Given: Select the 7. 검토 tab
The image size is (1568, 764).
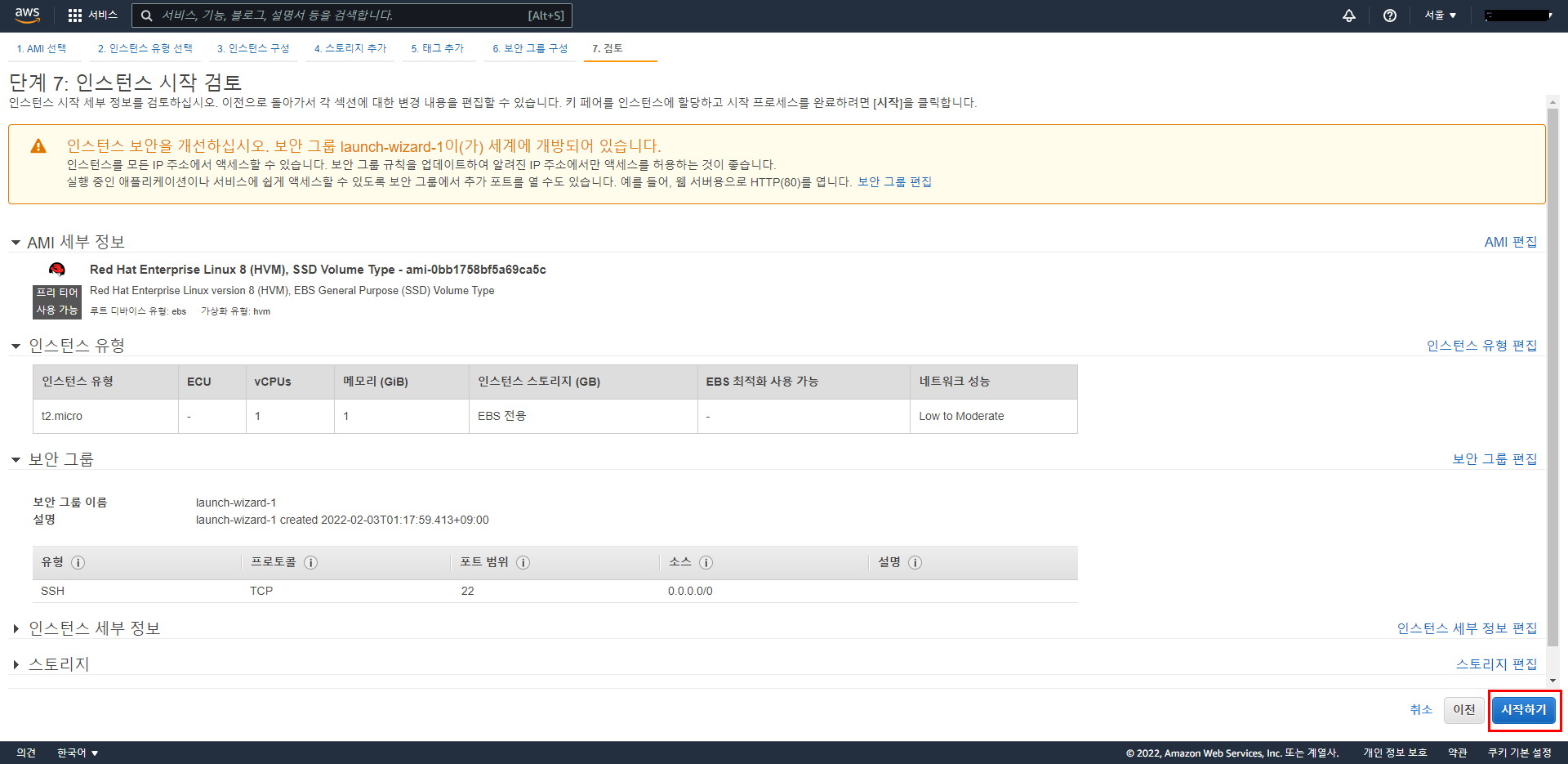Looking at the screenshot, I should [608, 48].
